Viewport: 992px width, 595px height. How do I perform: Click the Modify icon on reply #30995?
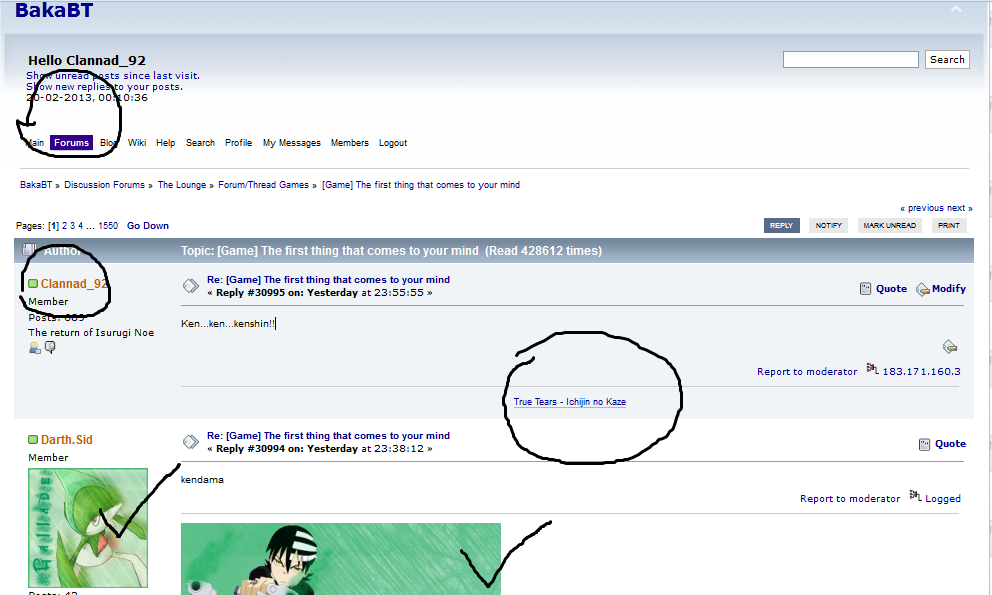922,289
